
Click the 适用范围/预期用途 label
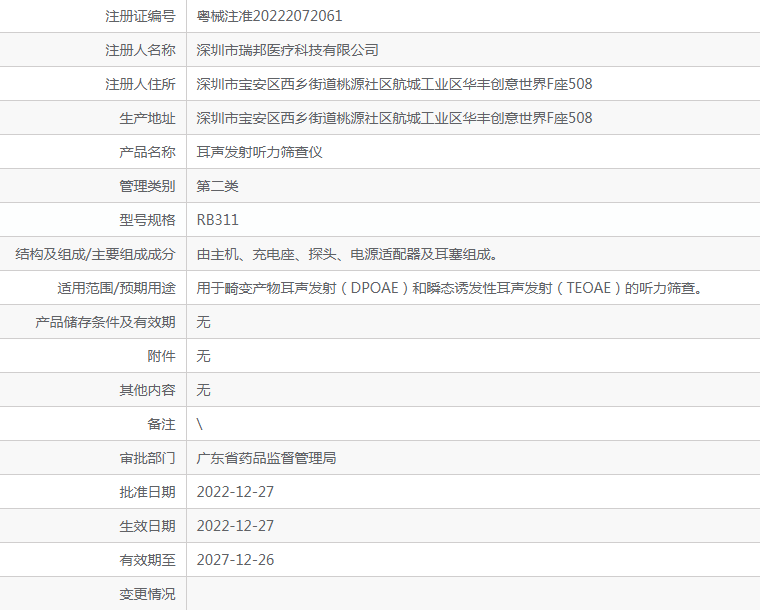116,288
